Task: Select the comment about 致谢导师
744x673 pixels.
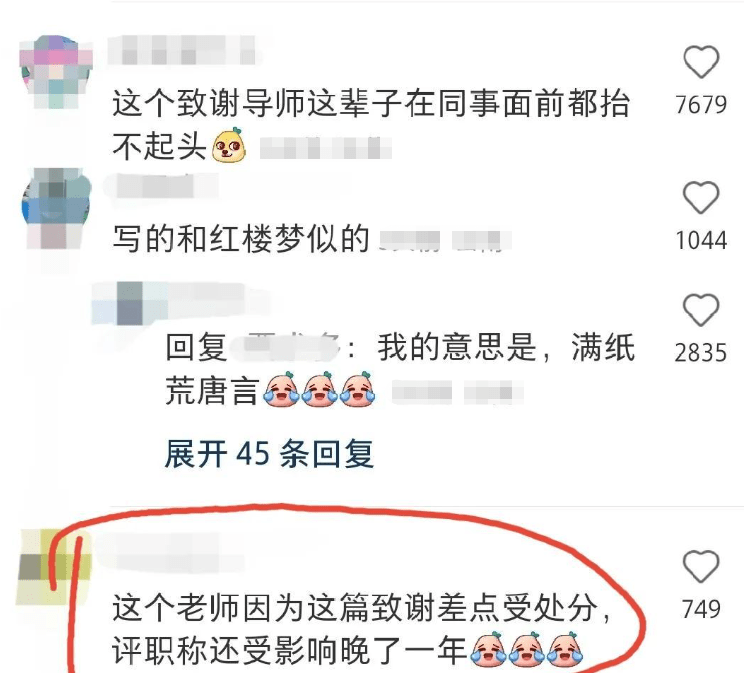Action: point(371,125)
